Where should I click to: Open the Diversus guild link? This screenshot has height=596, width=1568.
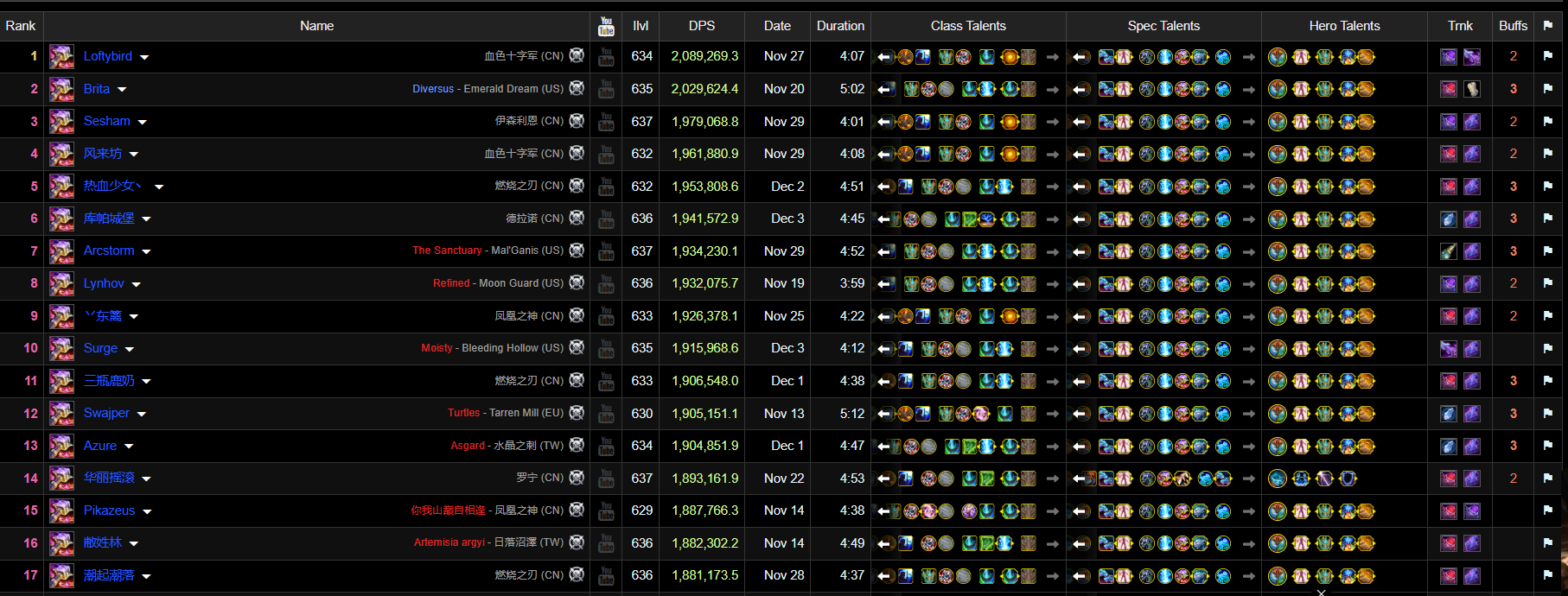(x=432, y=89)
